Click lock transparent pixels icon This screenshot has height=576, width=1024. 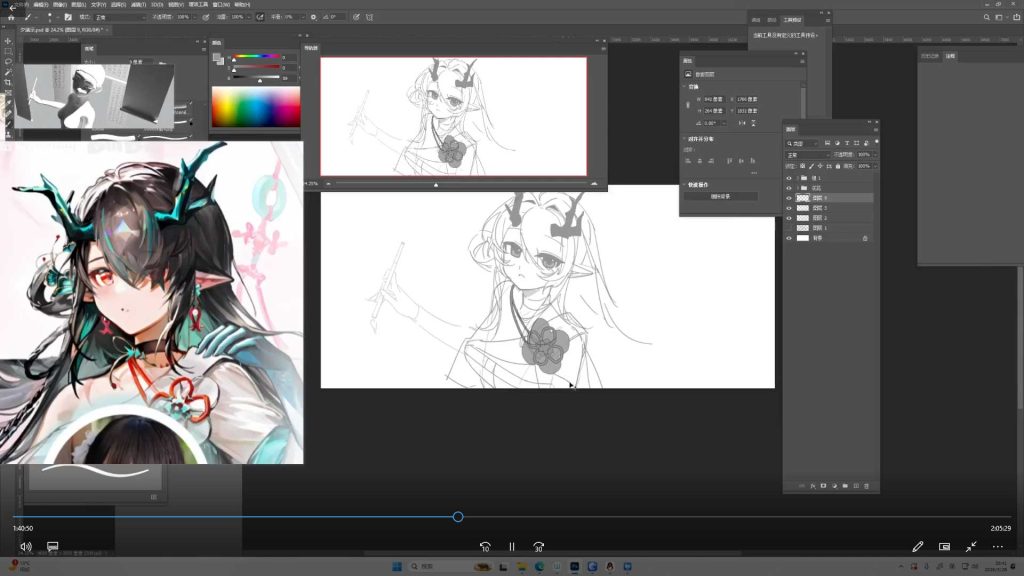point(803,166)
